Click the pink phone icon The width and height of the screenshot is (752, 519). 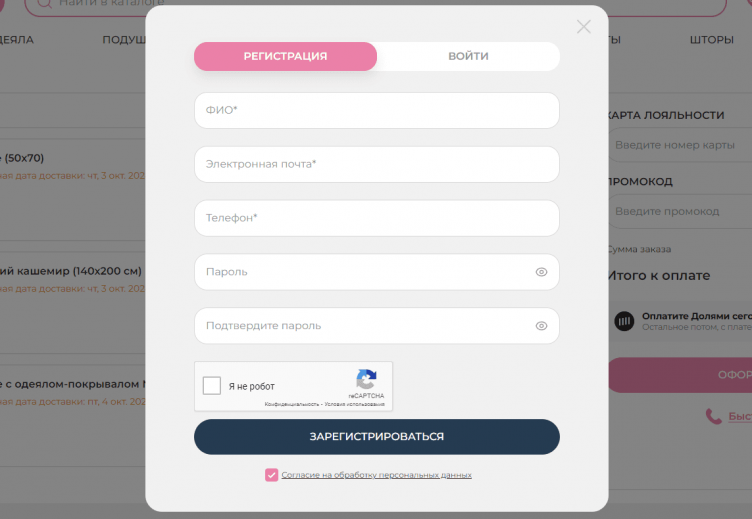pyautogui.click(x=713, y=416)
